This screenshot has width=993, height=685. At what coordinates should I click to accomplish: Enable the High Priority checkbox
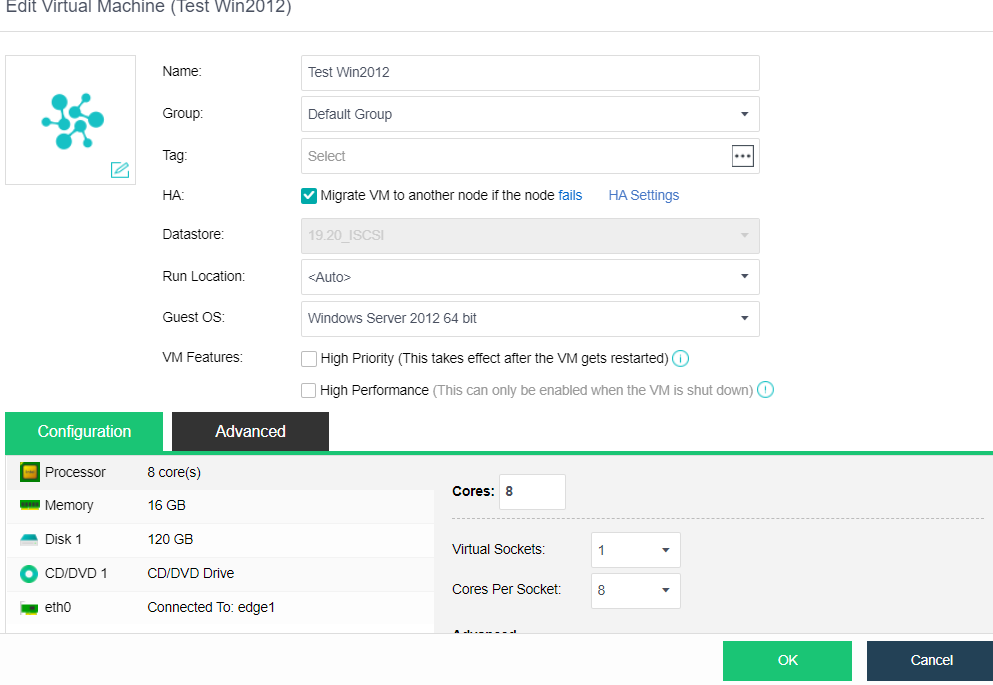click(x=309, y=358)
